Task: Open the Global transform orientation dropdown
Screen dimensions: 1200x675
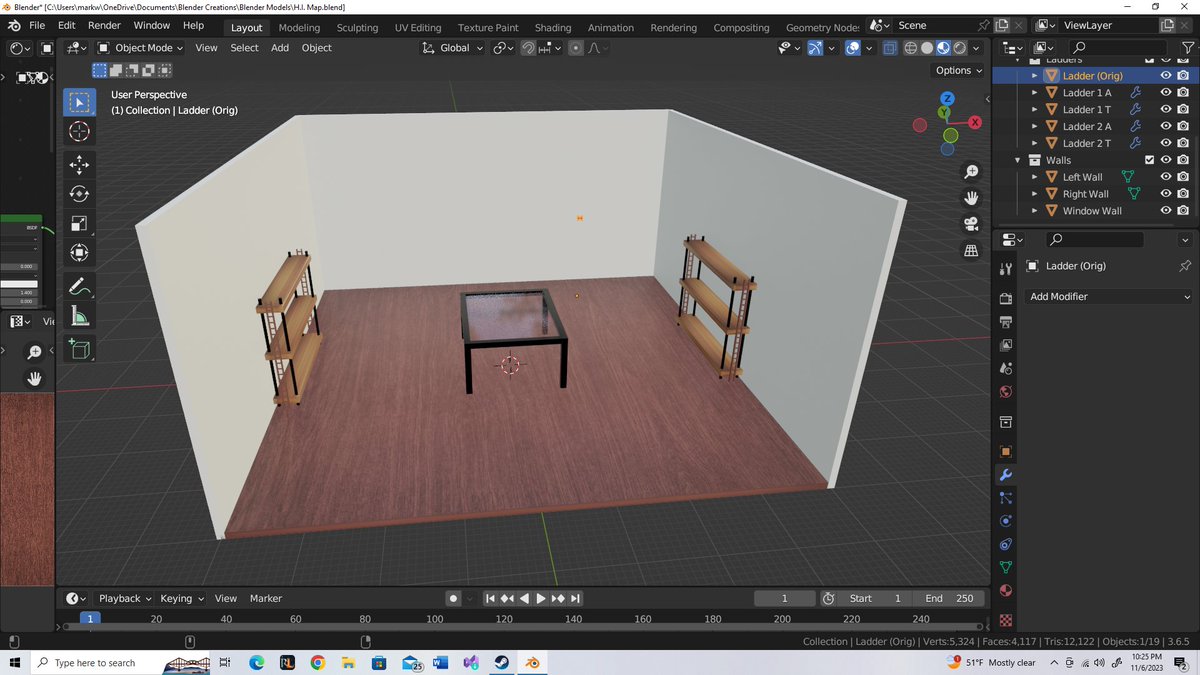Action: pos(453,48)
